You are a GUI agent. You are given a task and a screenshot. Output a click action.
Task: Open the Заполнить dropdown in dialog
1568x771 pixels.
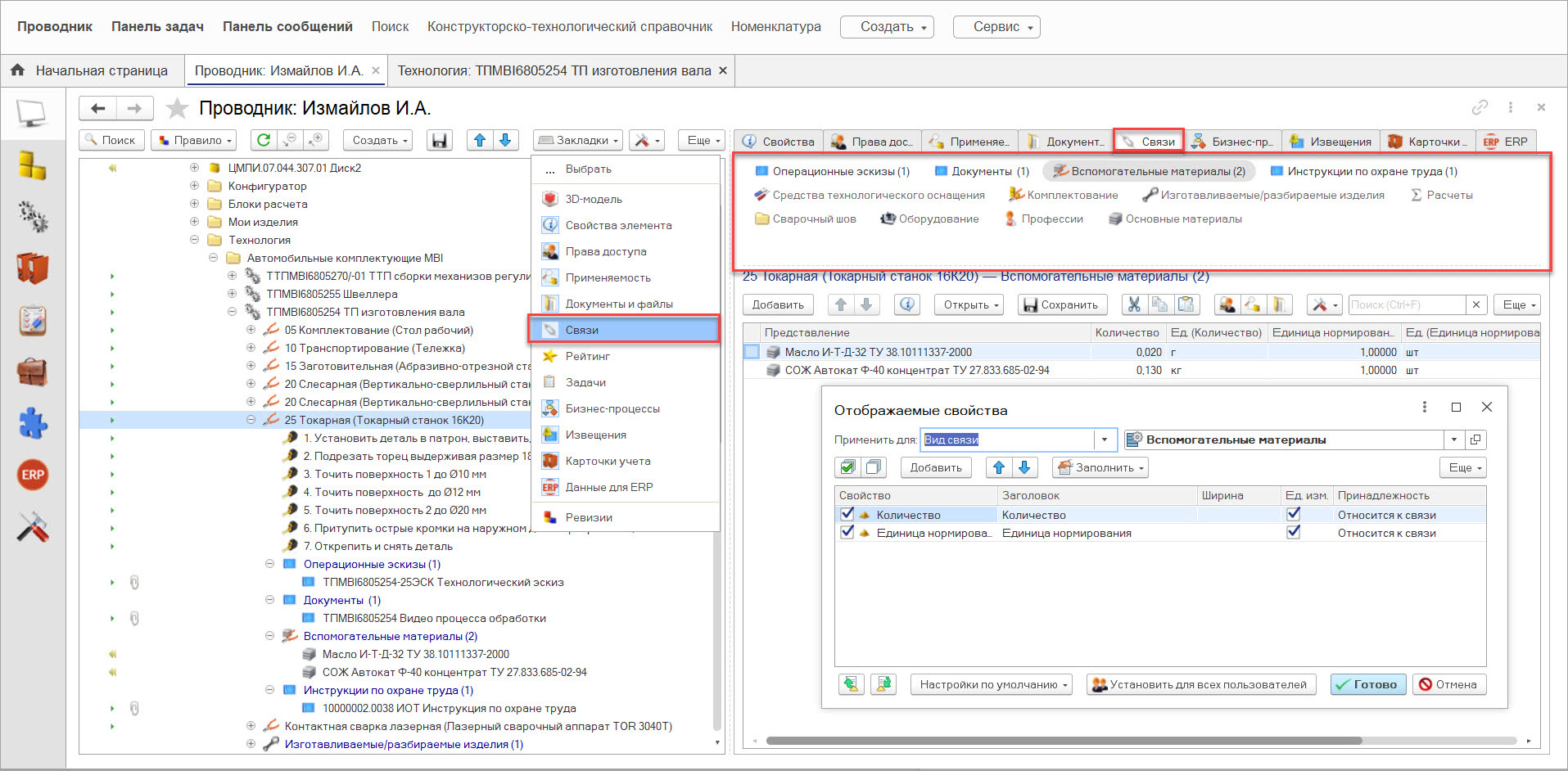tap(1100, 467)
